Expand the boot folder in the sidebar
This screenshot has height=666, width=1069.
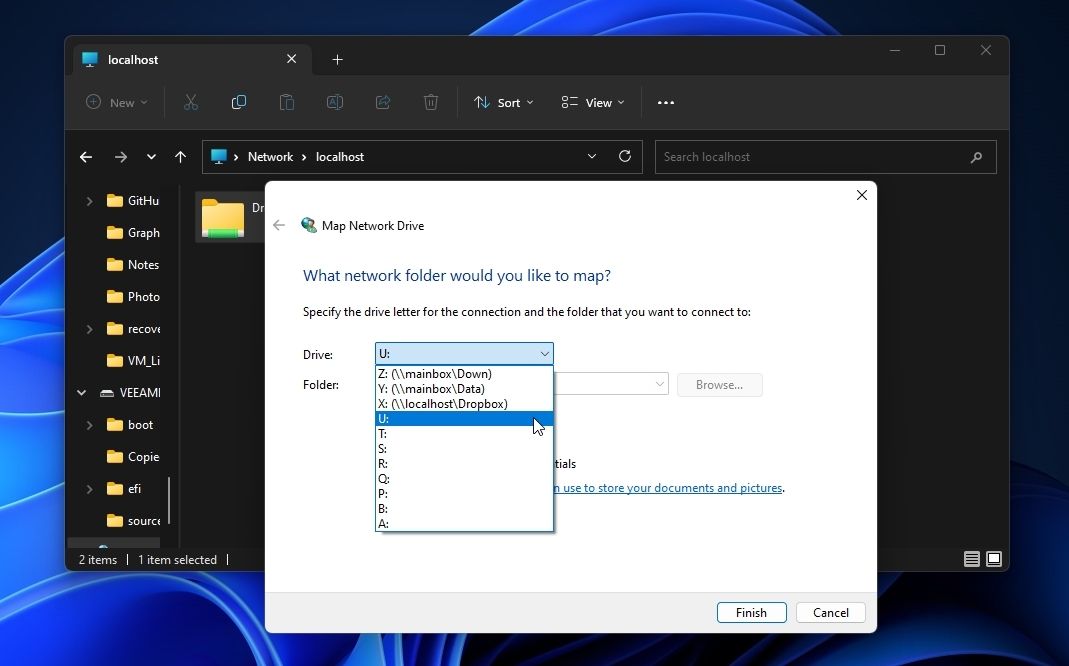(90, 424)
